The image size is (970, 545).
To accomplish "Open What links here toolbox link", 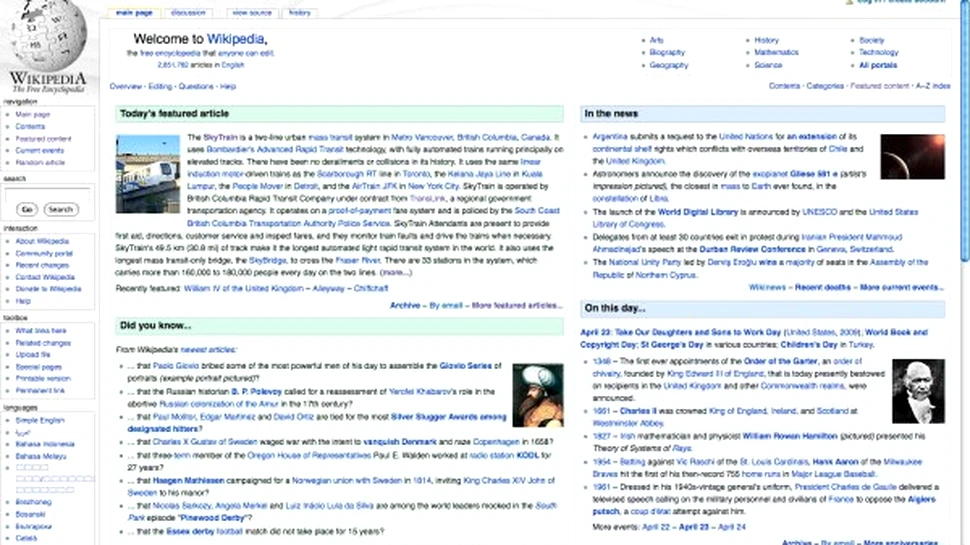I will point(41,330).
